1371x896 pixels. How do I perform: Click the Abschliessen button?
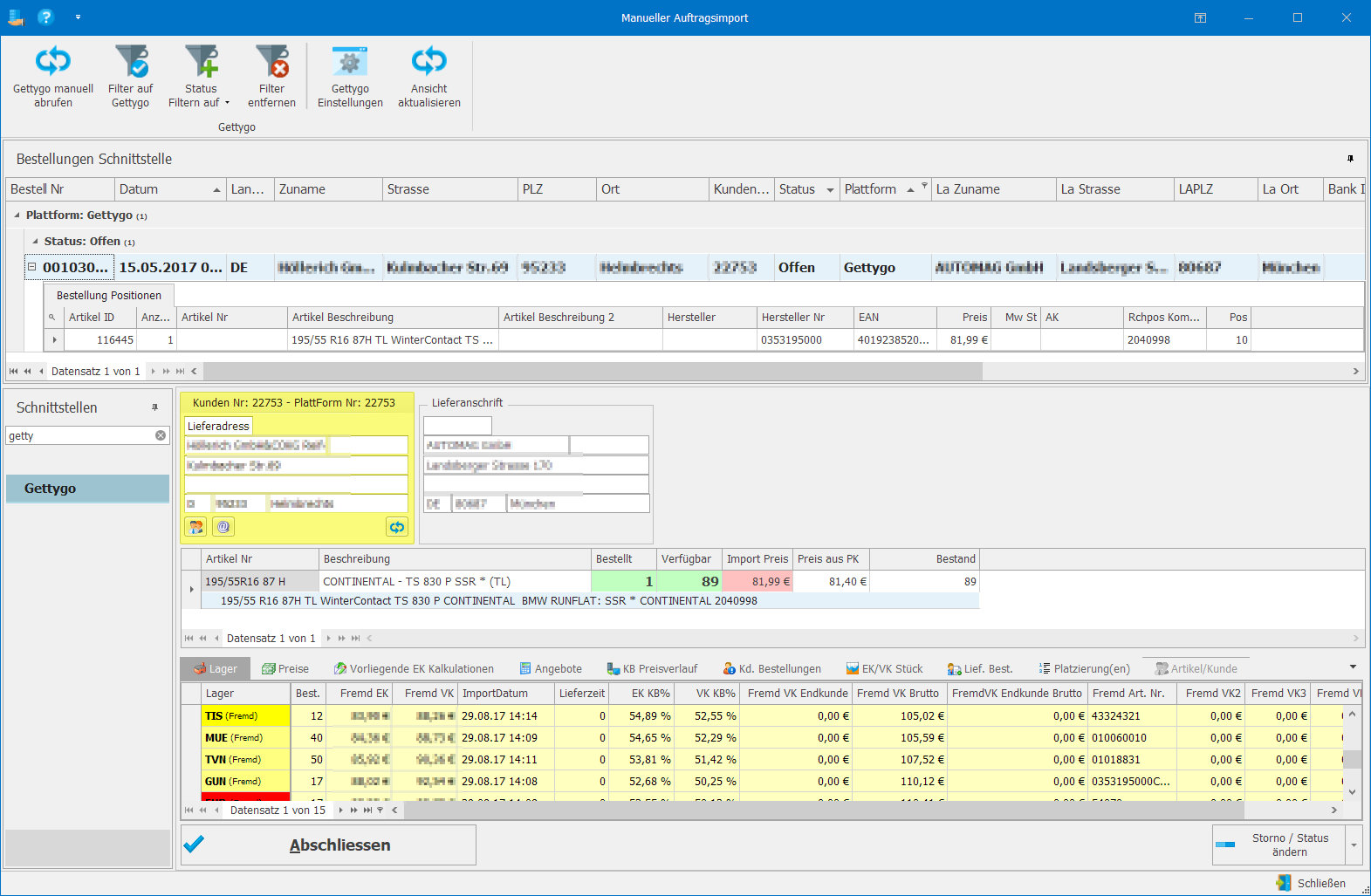[x=328, y=845]
